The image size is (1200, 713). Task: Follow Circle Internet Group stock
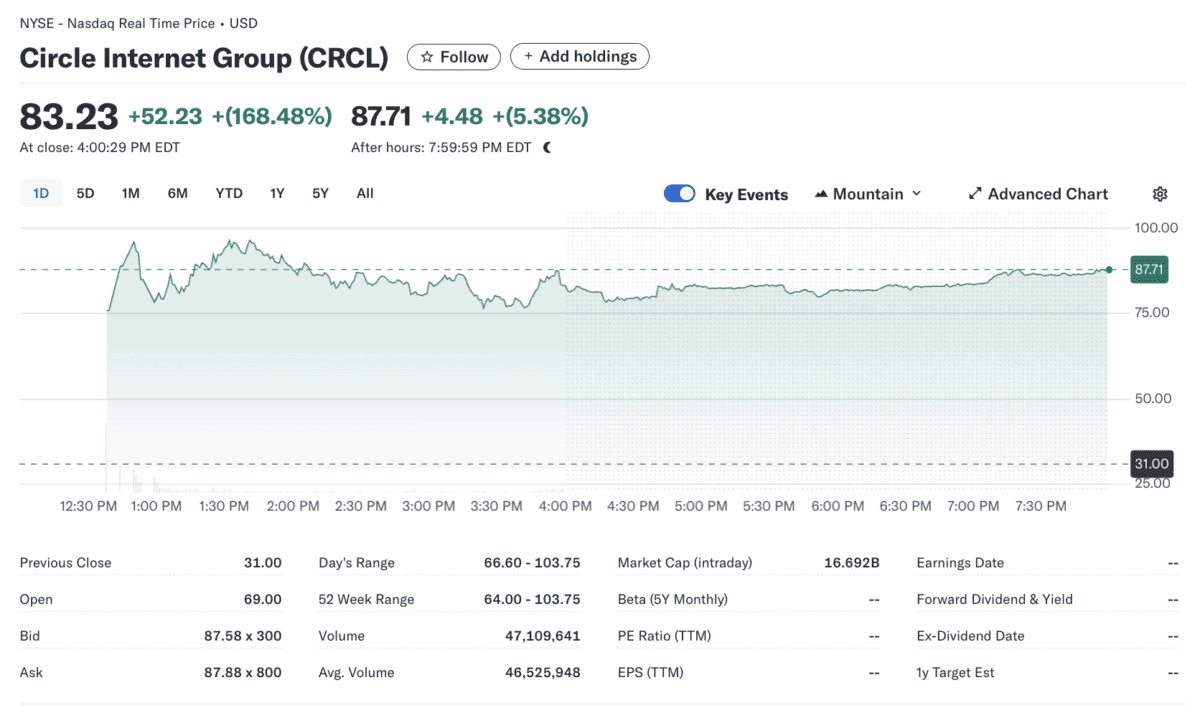click(454, 57)
